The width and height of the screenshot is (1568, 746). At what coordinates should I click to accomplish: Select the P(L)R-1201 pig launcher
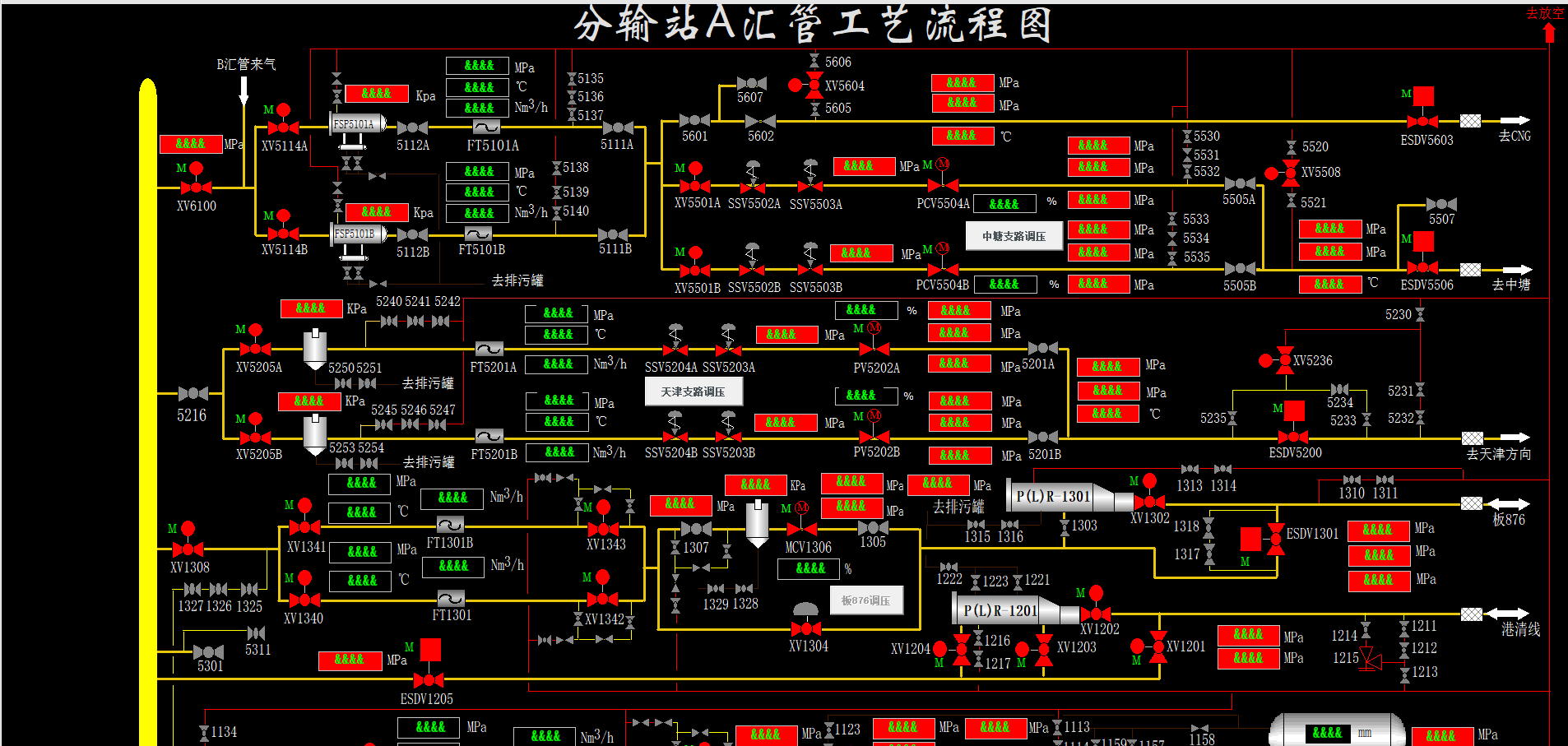pyautogui.click(x=1009, y=611)
